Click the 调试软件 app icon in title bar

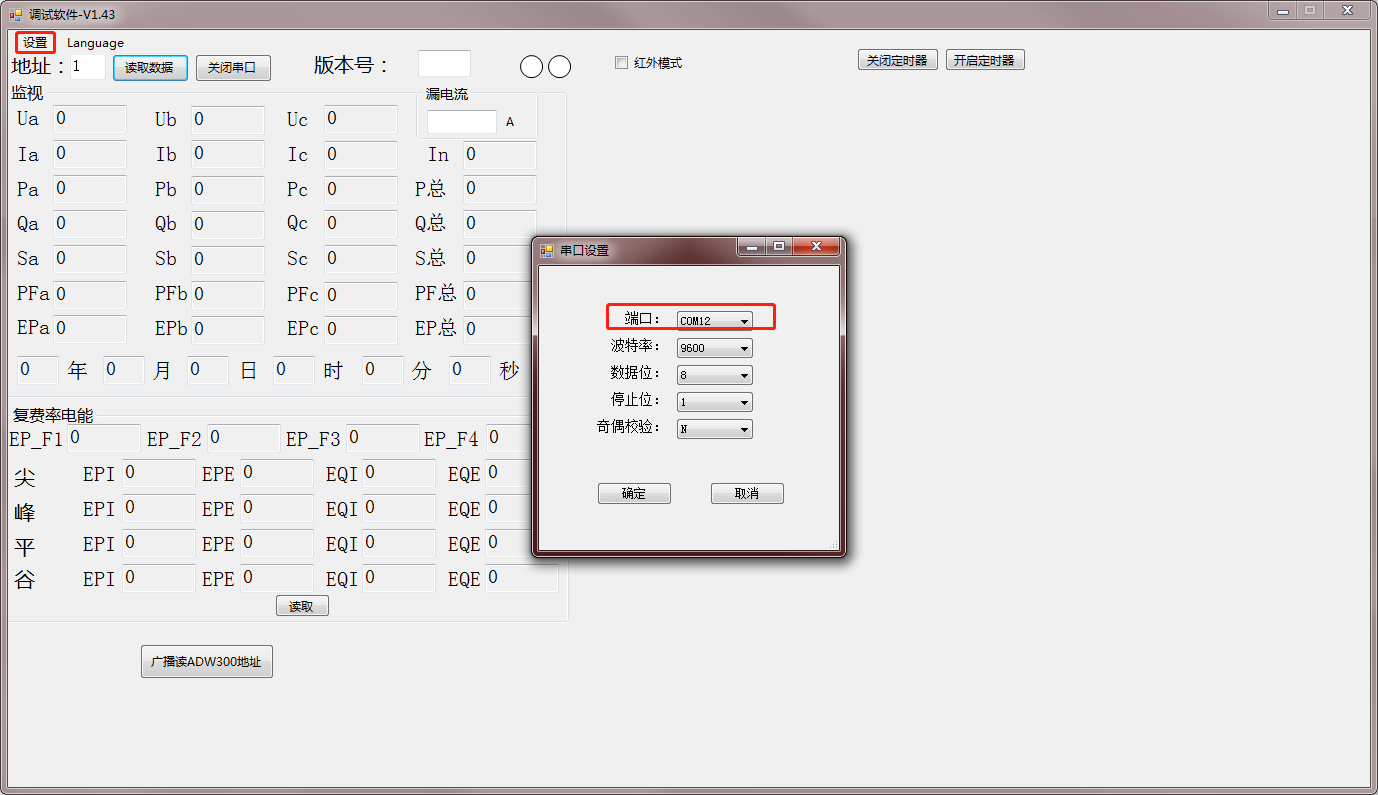15,14
